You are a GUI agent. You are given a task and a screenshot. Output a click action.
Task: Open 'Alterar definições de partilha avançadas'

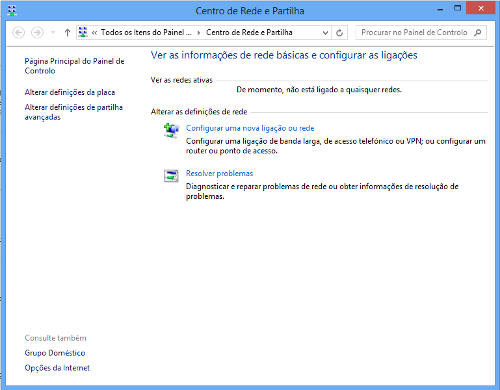pyautogui.click(x=74, y=112)
